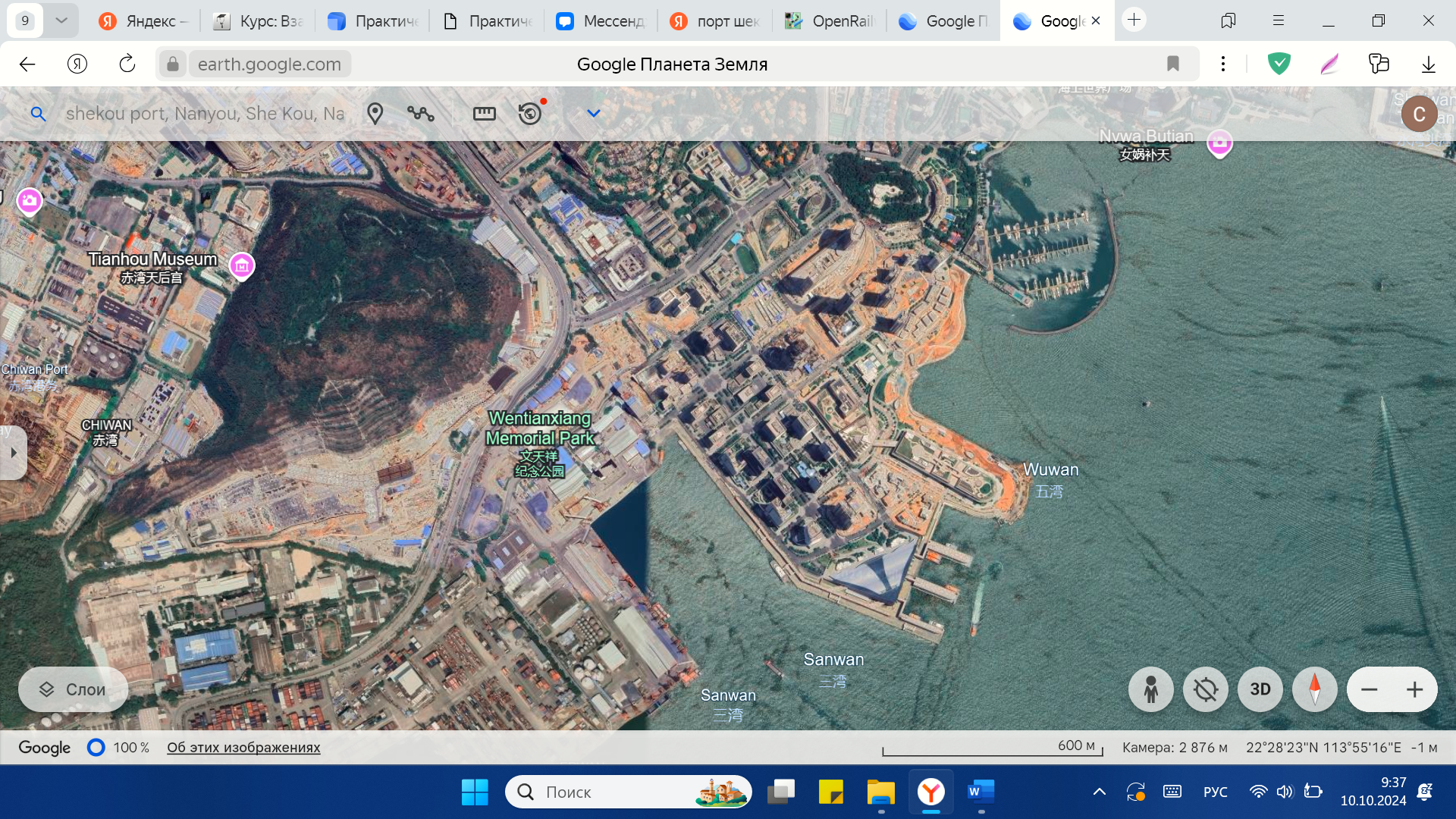Open Word from the taskbar
1456x819 pixels.
(981, 792)
